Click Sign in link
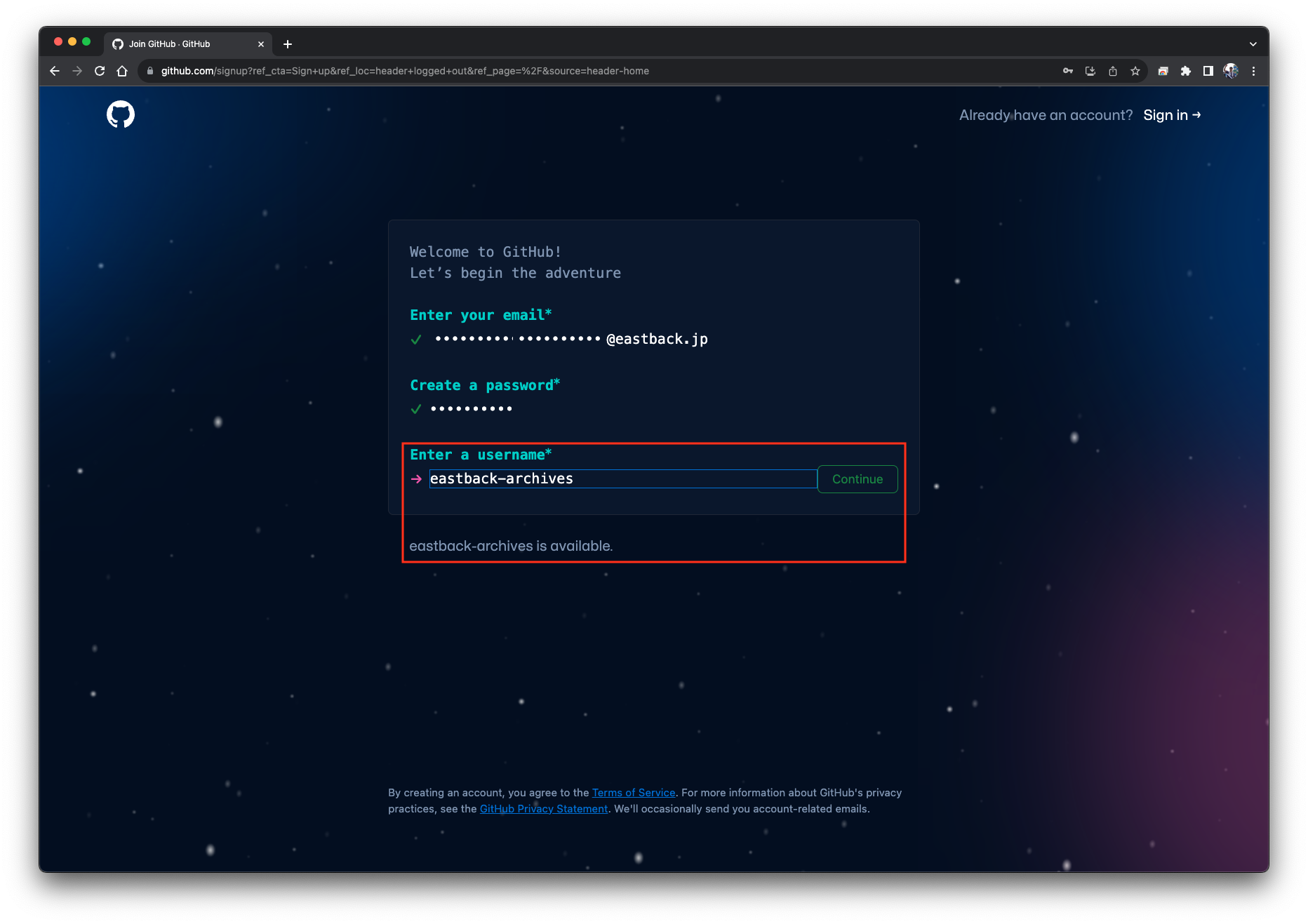Image resolution: width=1308 pixels, height=924 pixels. [1172, 115]
